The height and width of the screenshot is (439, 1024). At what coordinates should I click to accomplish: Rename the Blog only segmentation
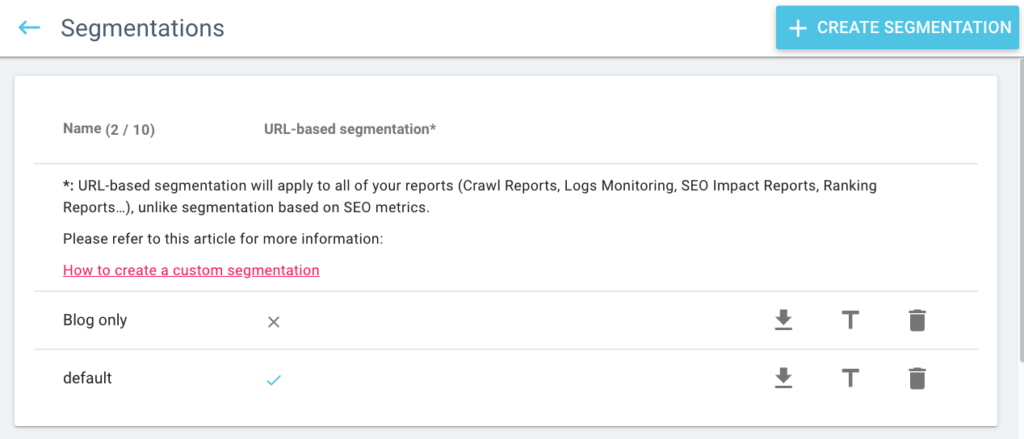[850, 320]
